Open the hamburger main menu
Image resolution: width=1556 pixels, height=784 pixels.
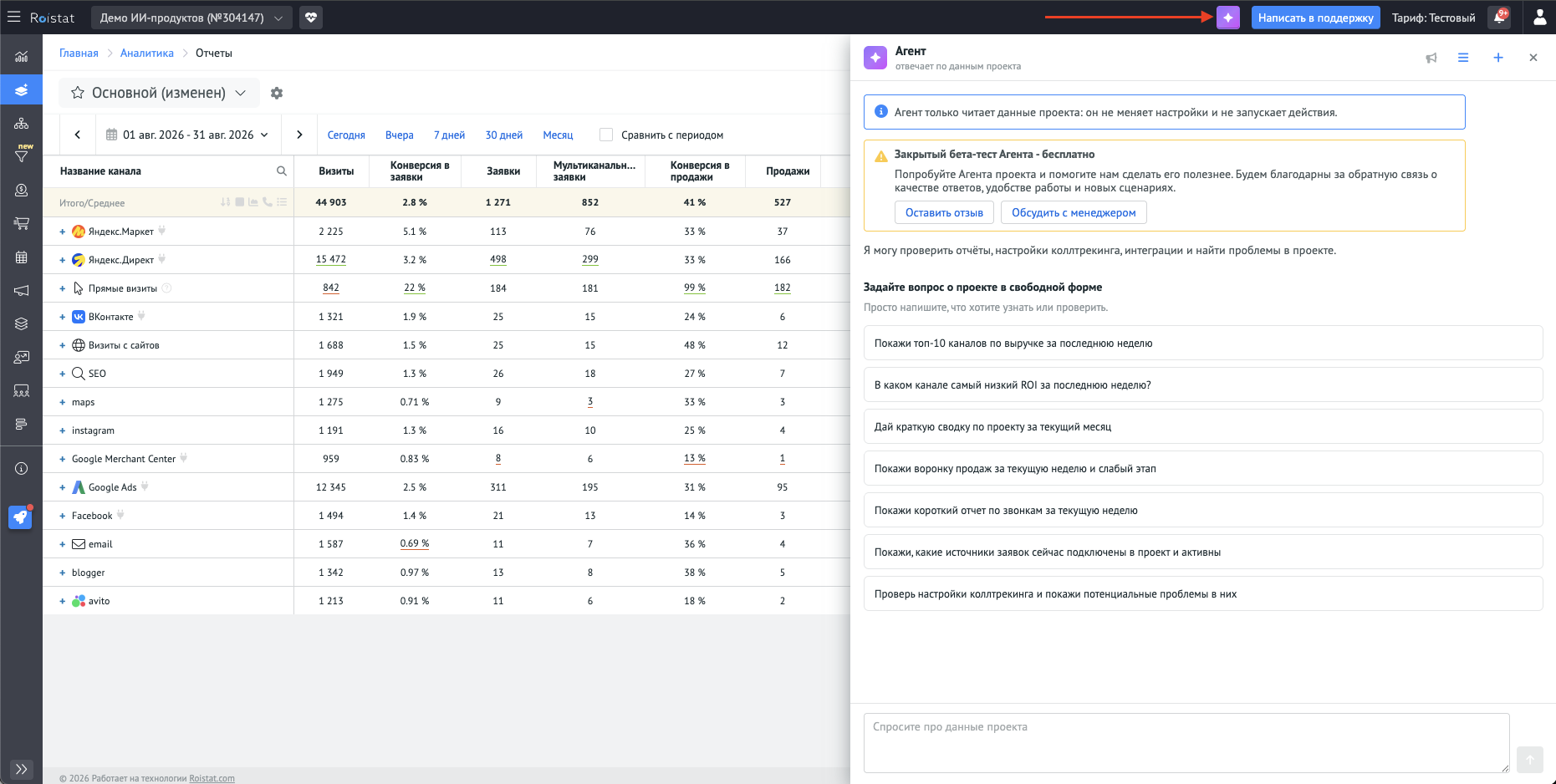(x=13, y=17)
